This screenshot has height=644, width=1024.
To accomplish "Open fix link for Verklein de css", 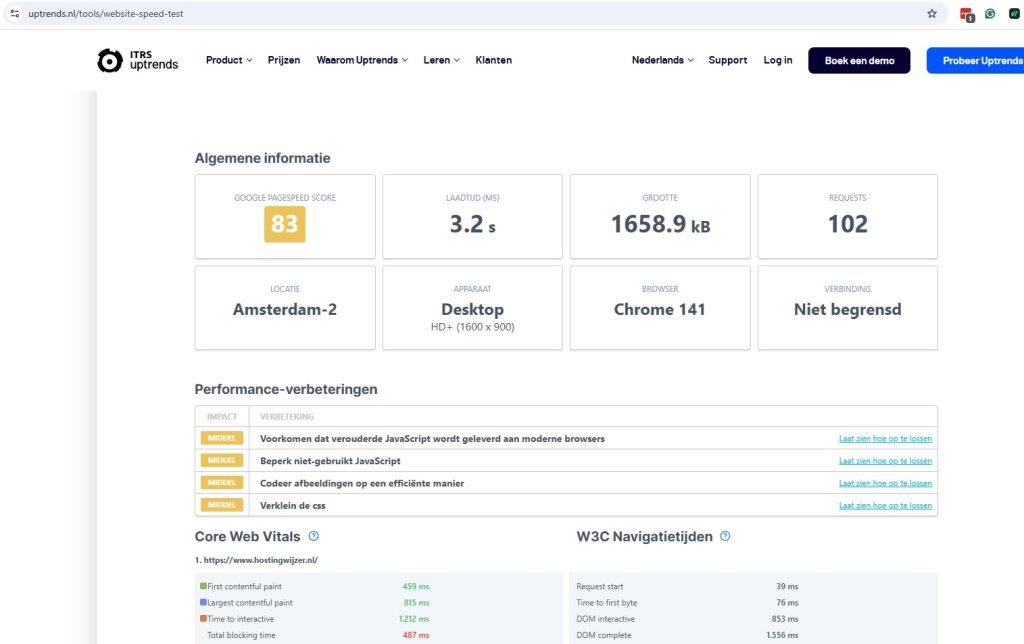I will click(x=885, y=505).
